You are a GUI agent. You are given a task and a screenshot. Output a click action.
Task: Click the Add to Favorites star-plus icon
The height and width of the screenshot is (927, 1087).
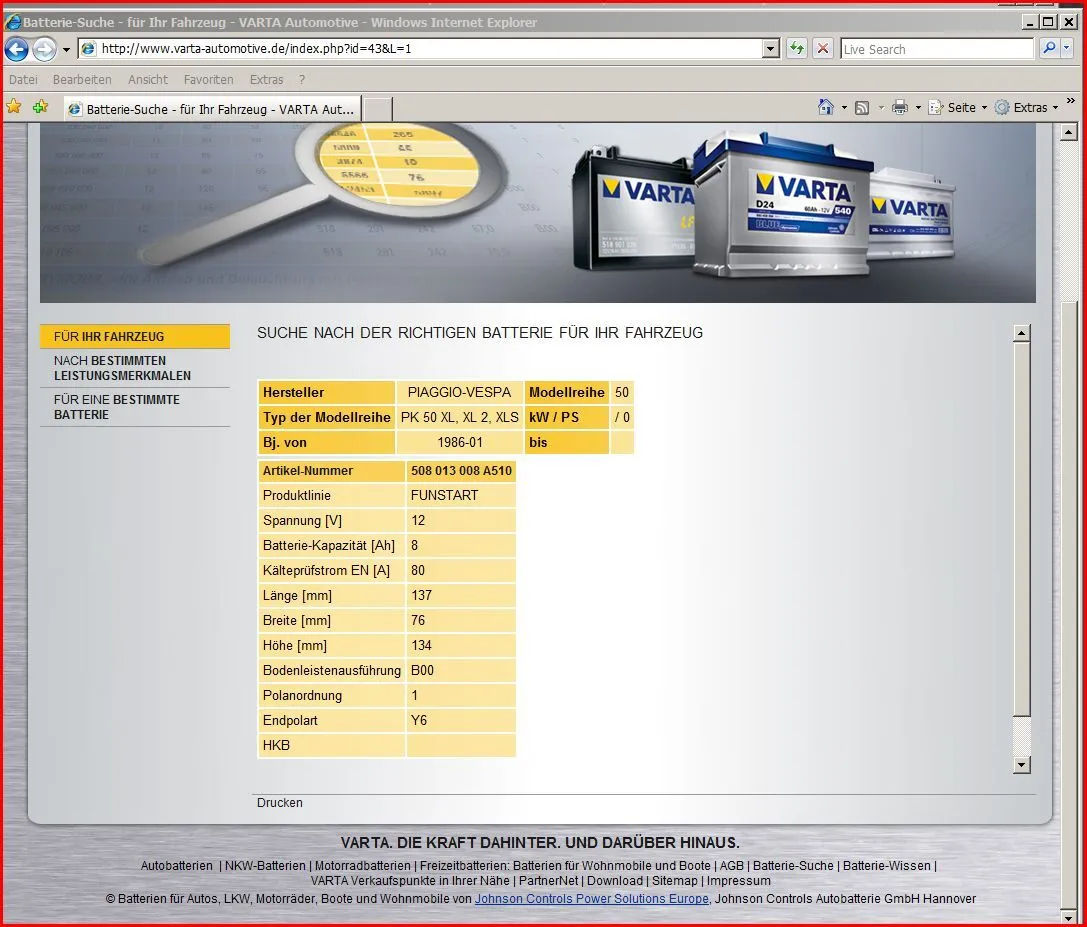[x=40, y=107]
